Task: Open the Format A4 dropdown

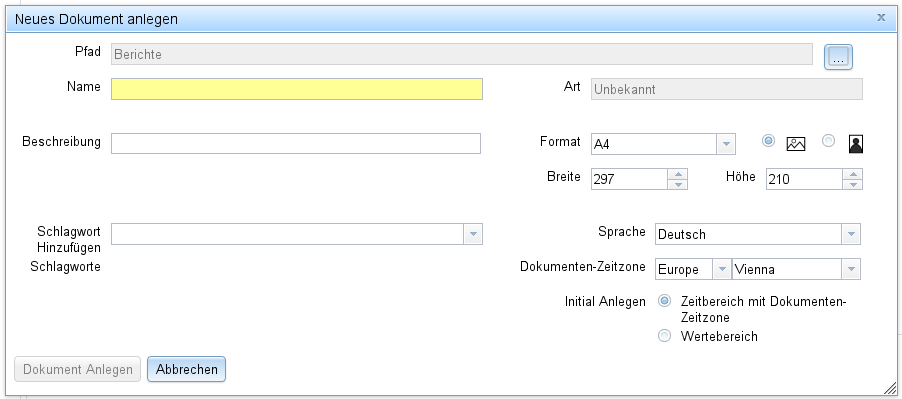Action: click(x=726, y=144)
